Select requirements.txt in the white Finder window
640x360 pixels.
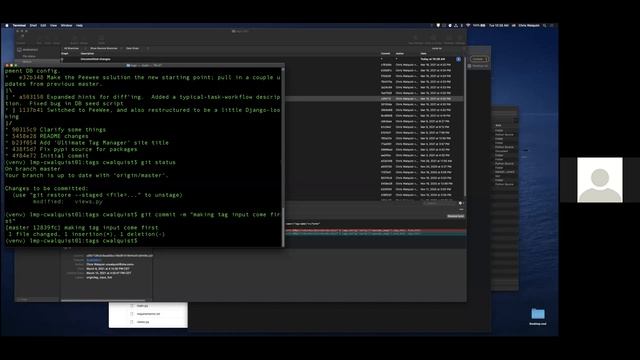[x=148, y=314]
